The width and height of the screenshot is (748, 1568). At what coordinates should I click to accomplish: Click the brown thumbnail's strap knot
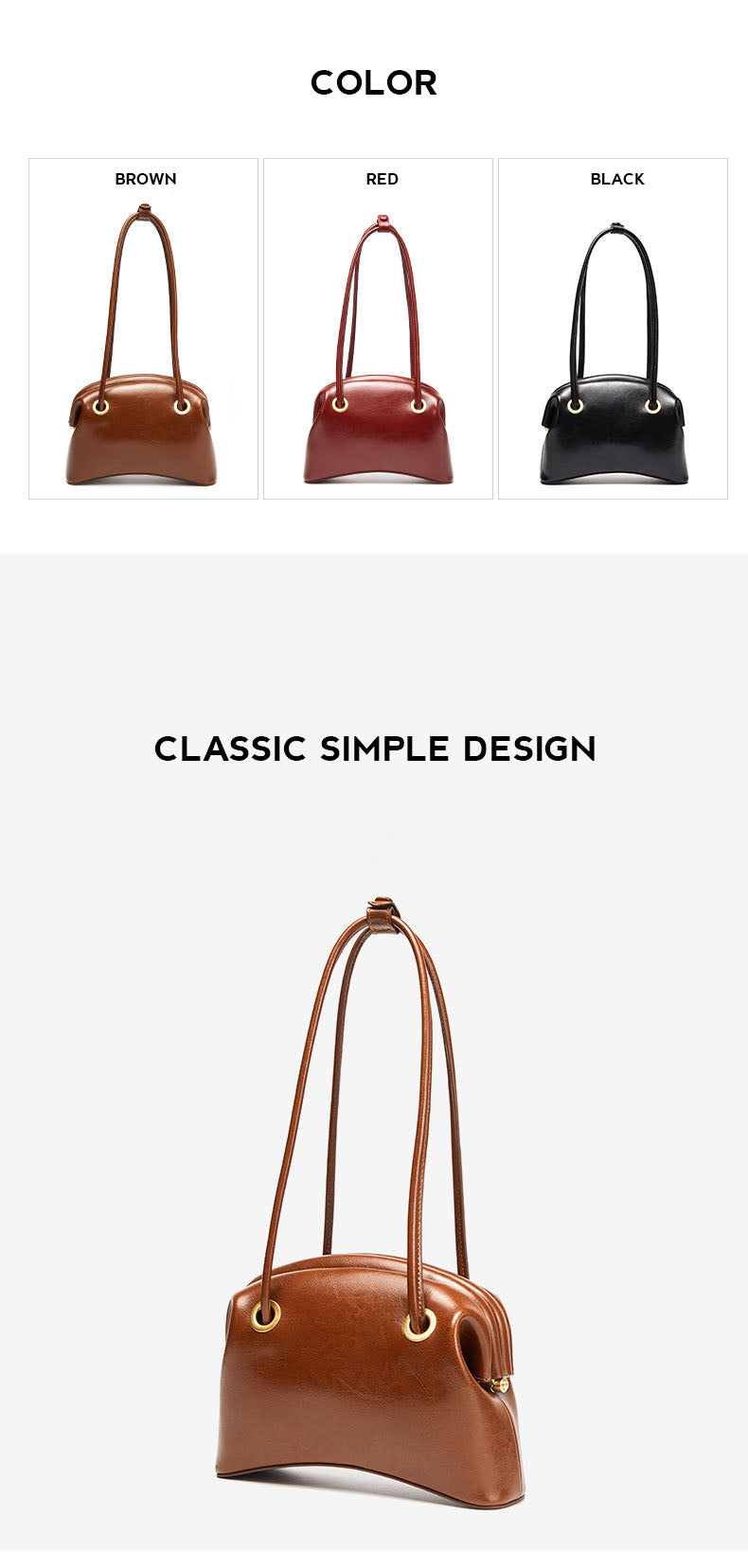tap(144, 210)
